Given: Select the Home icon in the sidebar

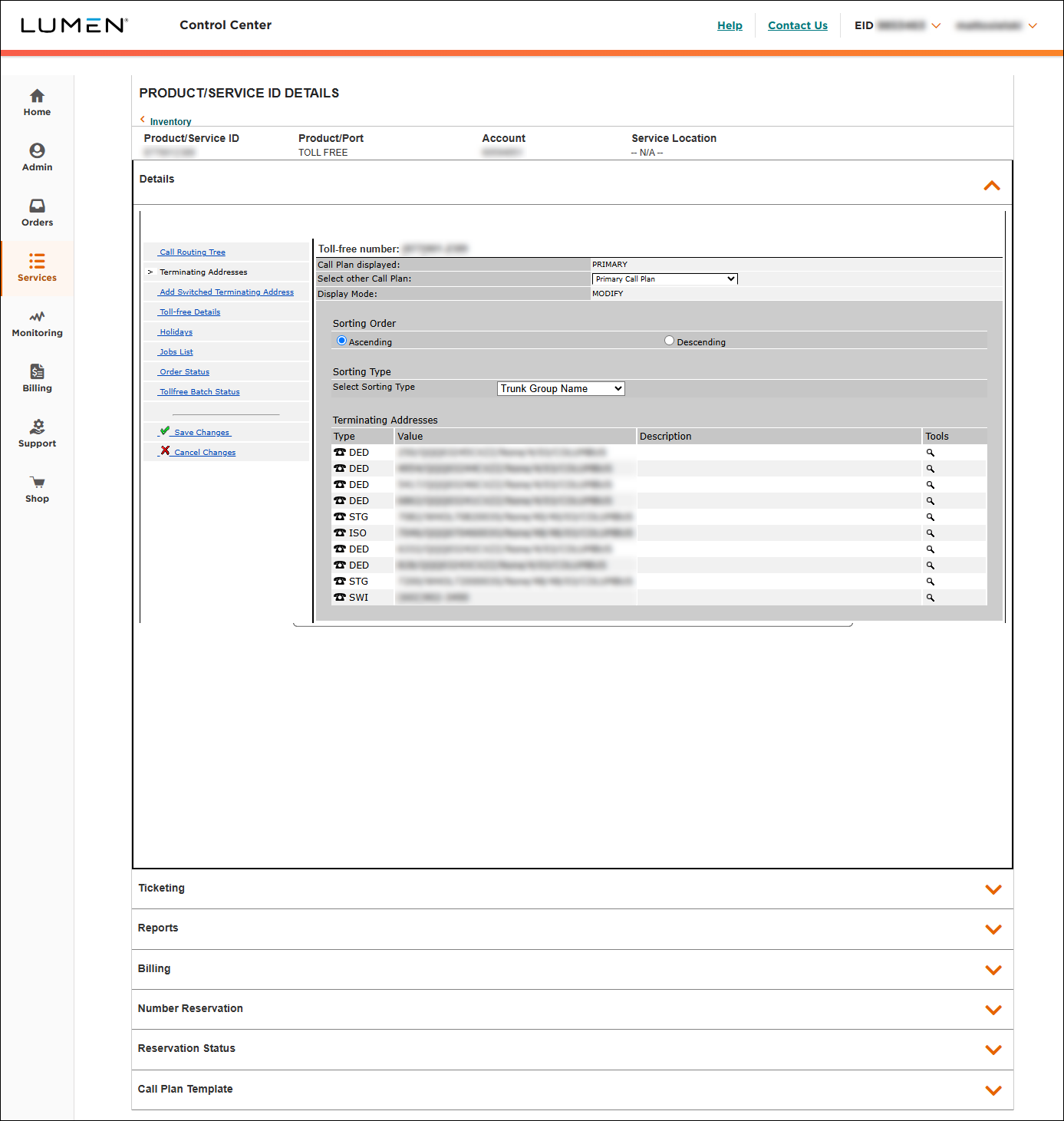Looking at the screenshot, I should (x=36, y=102).
